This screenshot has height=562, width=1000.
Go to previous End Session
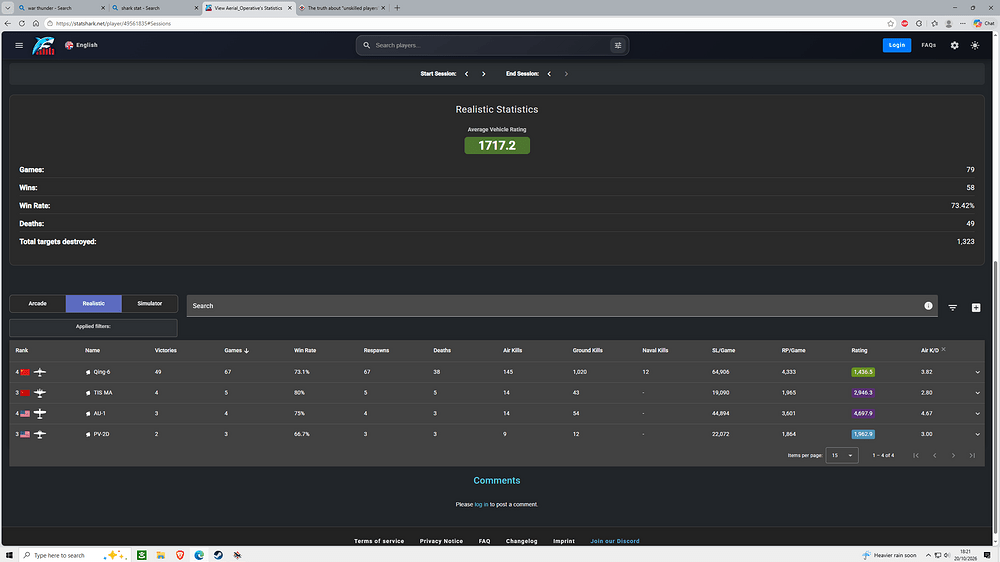pyautogui.click(x=549, y=74)
